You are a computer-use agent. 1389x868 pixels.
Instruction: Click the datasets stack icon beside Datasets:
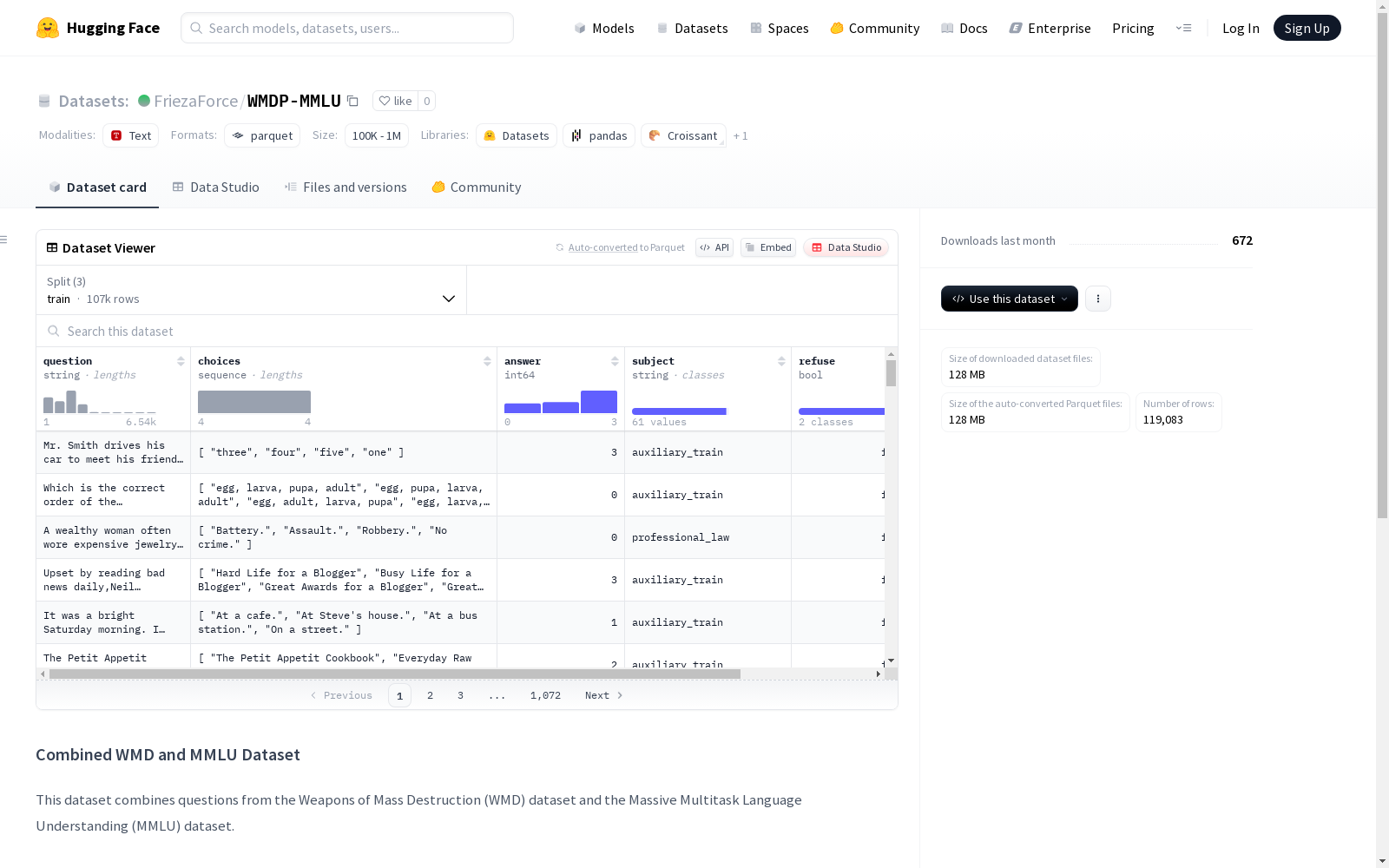click(x=44, y=101)
